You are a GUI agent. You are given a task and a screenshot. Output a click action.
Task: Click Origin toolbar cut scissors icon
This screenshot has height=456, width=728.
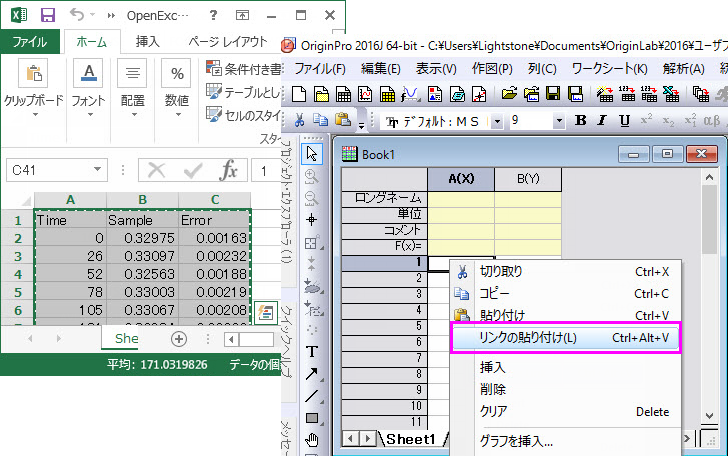click(299, 121)
